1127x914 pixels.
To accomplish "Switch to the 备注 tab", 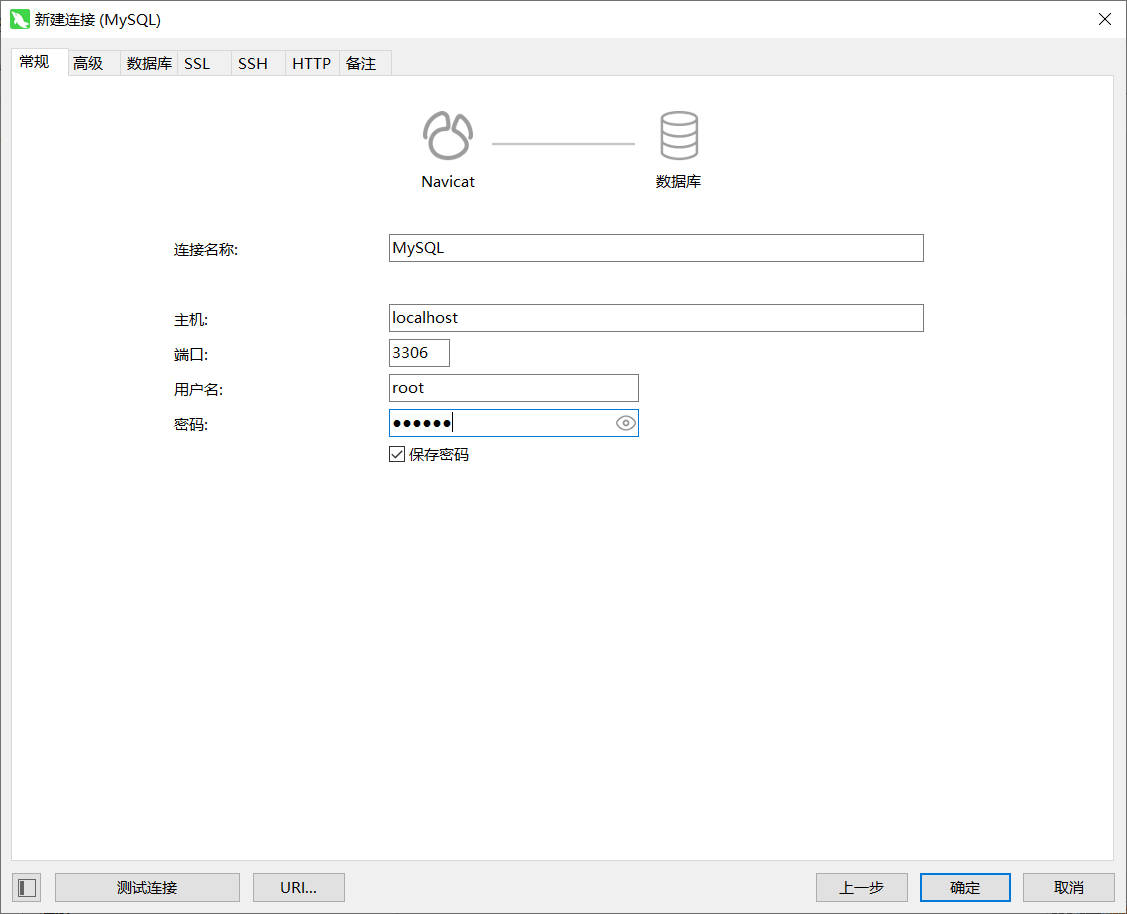I will coord(361,63).
